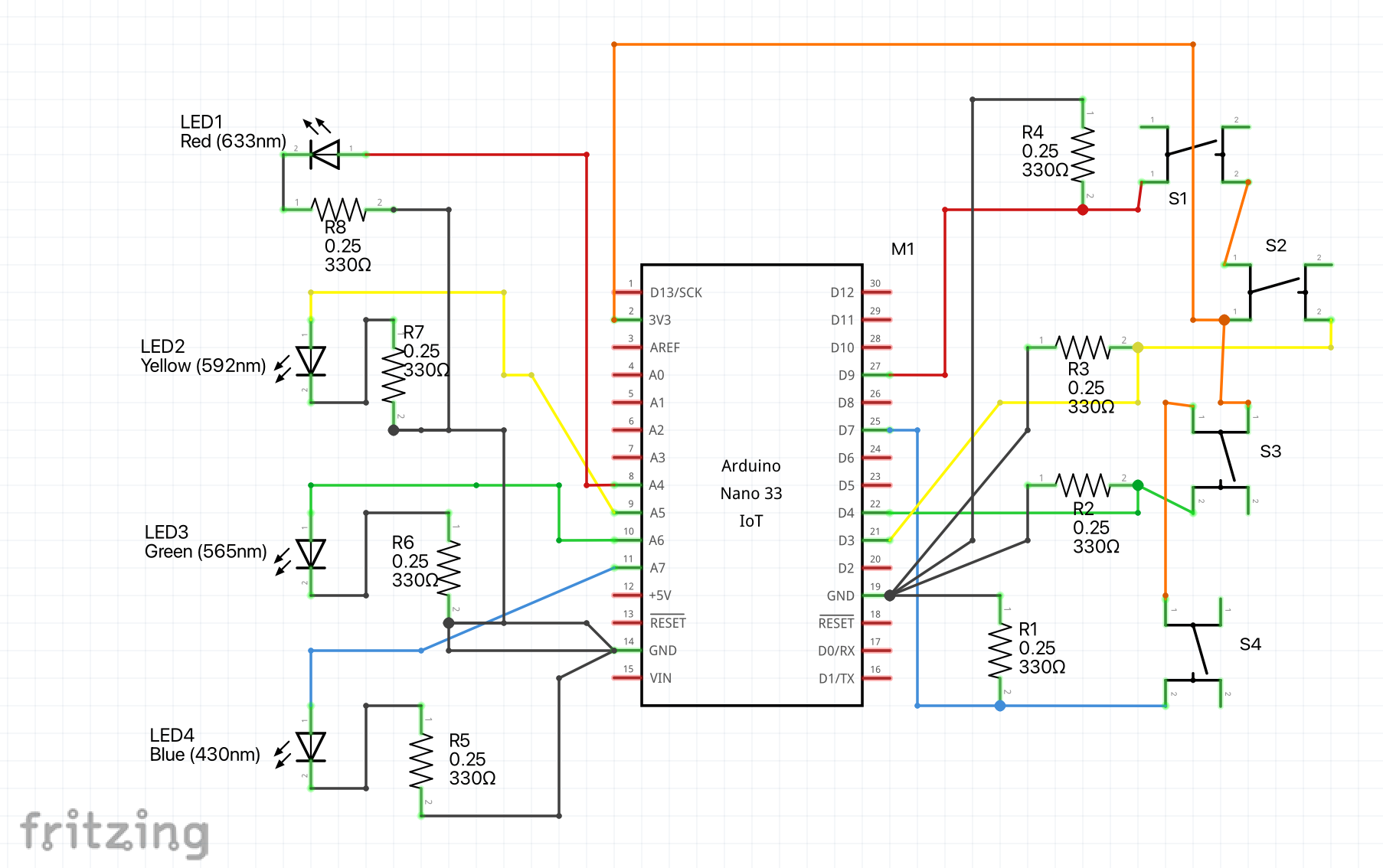The height and width of the screenshot is (868, 1383).
Task: Click the M1 module label
Action: point(903,249)
